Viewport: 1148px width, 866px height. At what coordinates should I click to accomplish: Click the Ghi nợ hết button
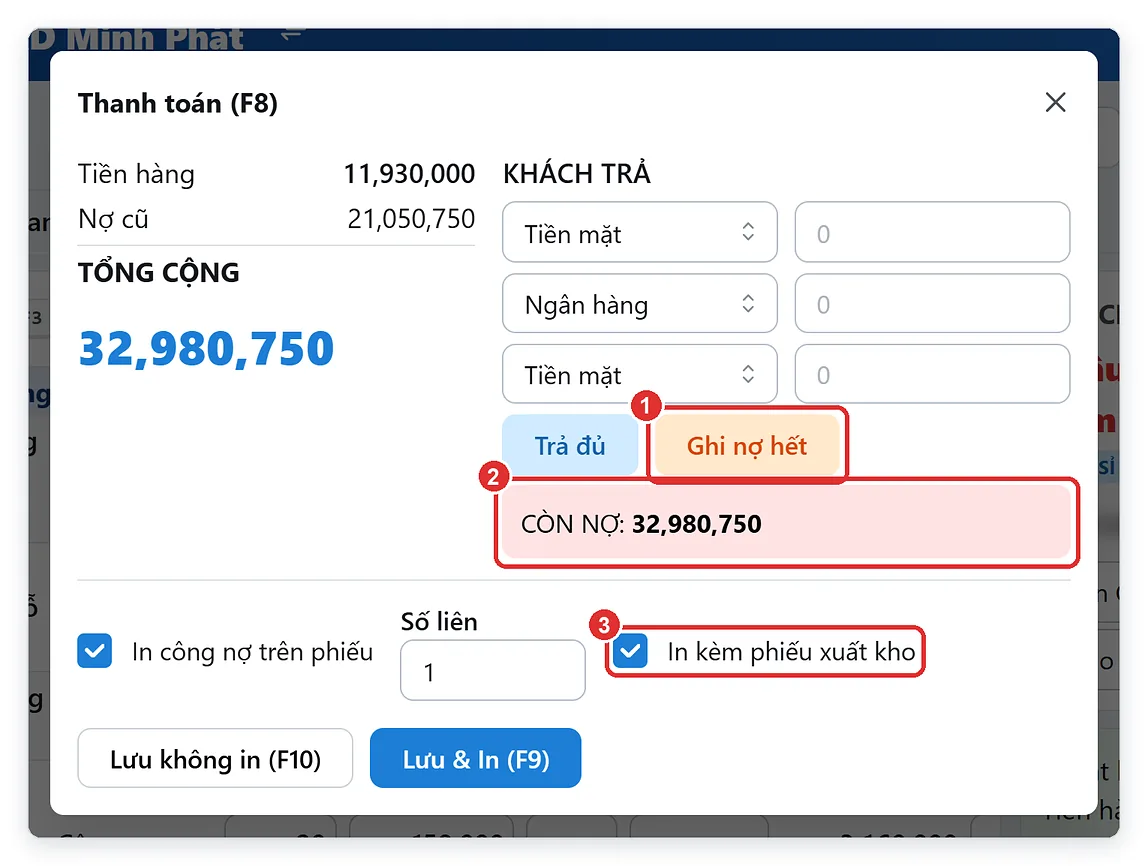pos(746,445)
